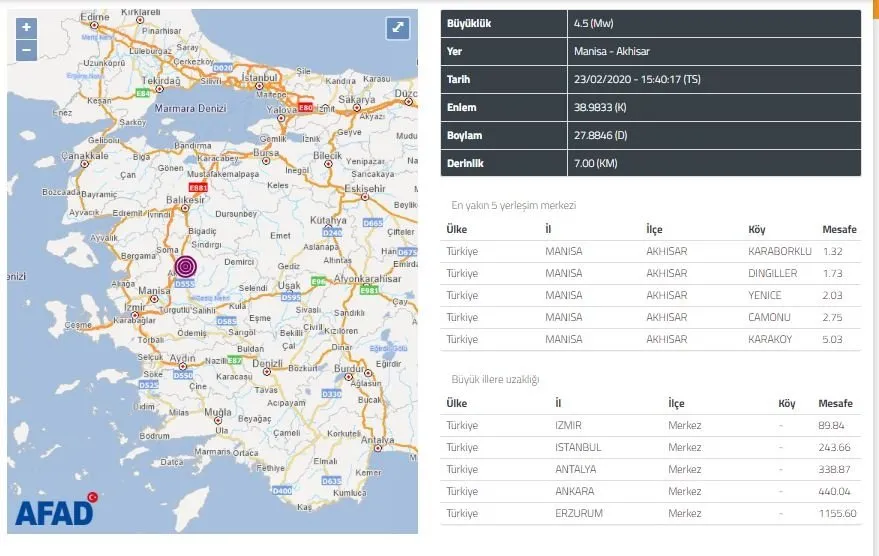Click the Köy column header in the settlements table
This screenshot has height=556, width=879.
pos(757,229)
